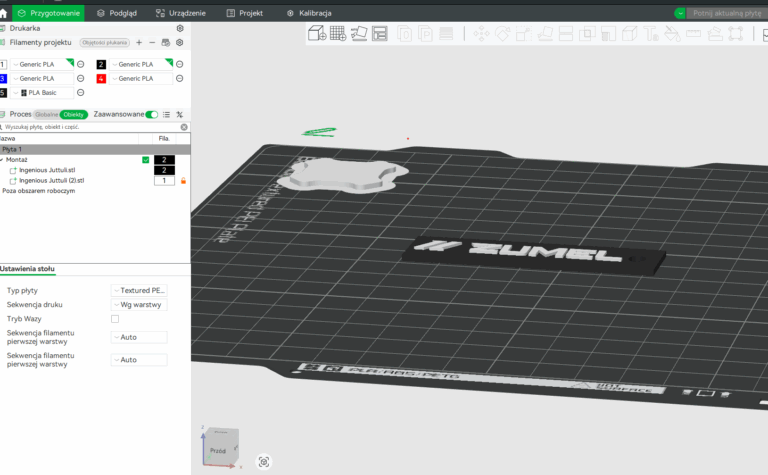Screen dimensions: 768x475
Task: Open Typ płyty Textured PEI dropdown
Action: point(139,290)
